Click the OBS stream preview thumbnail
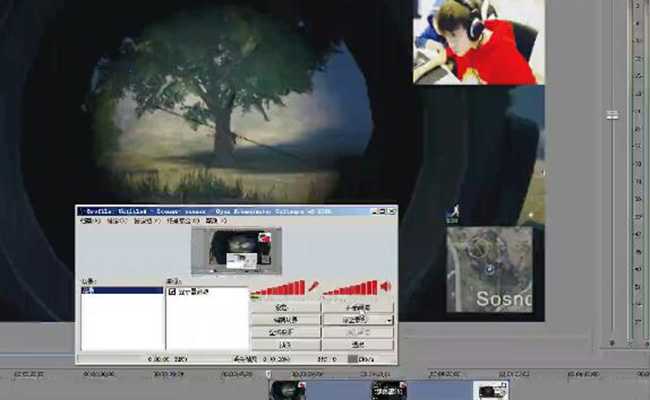This screenshot has height=400, width=650. click(236, 251)
